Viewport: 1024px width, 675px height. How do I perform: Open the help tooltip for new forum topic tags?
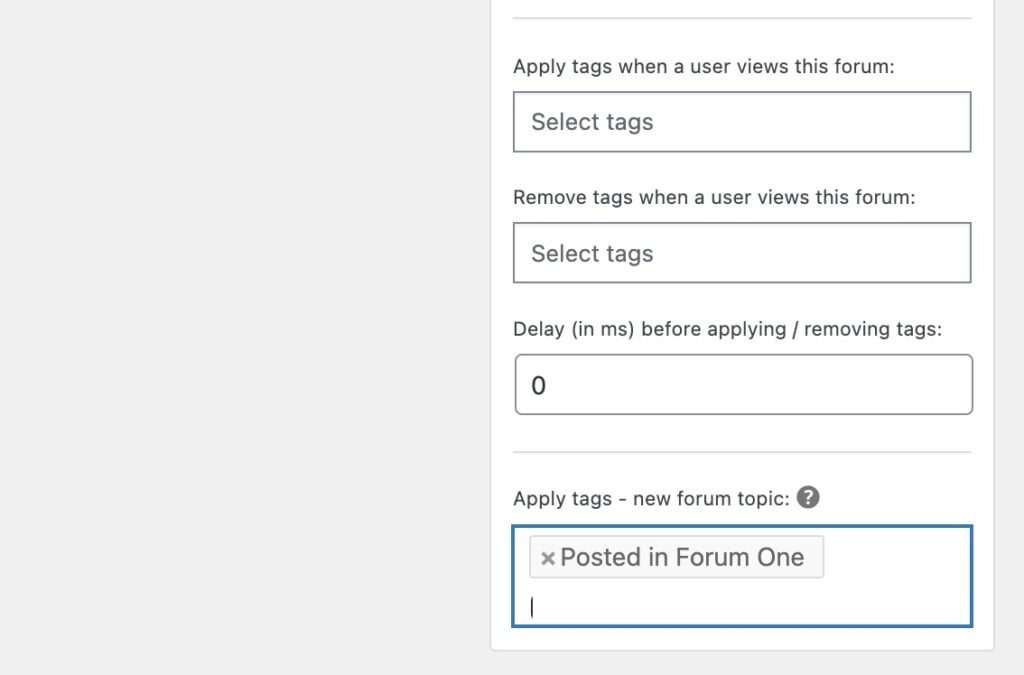(x=808, y=497)
